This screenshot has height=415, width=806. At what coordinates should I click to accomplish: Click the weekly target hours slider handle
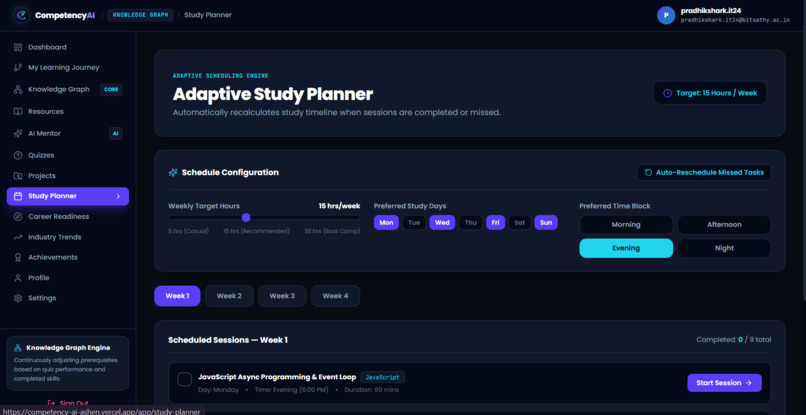coord(246,218)
